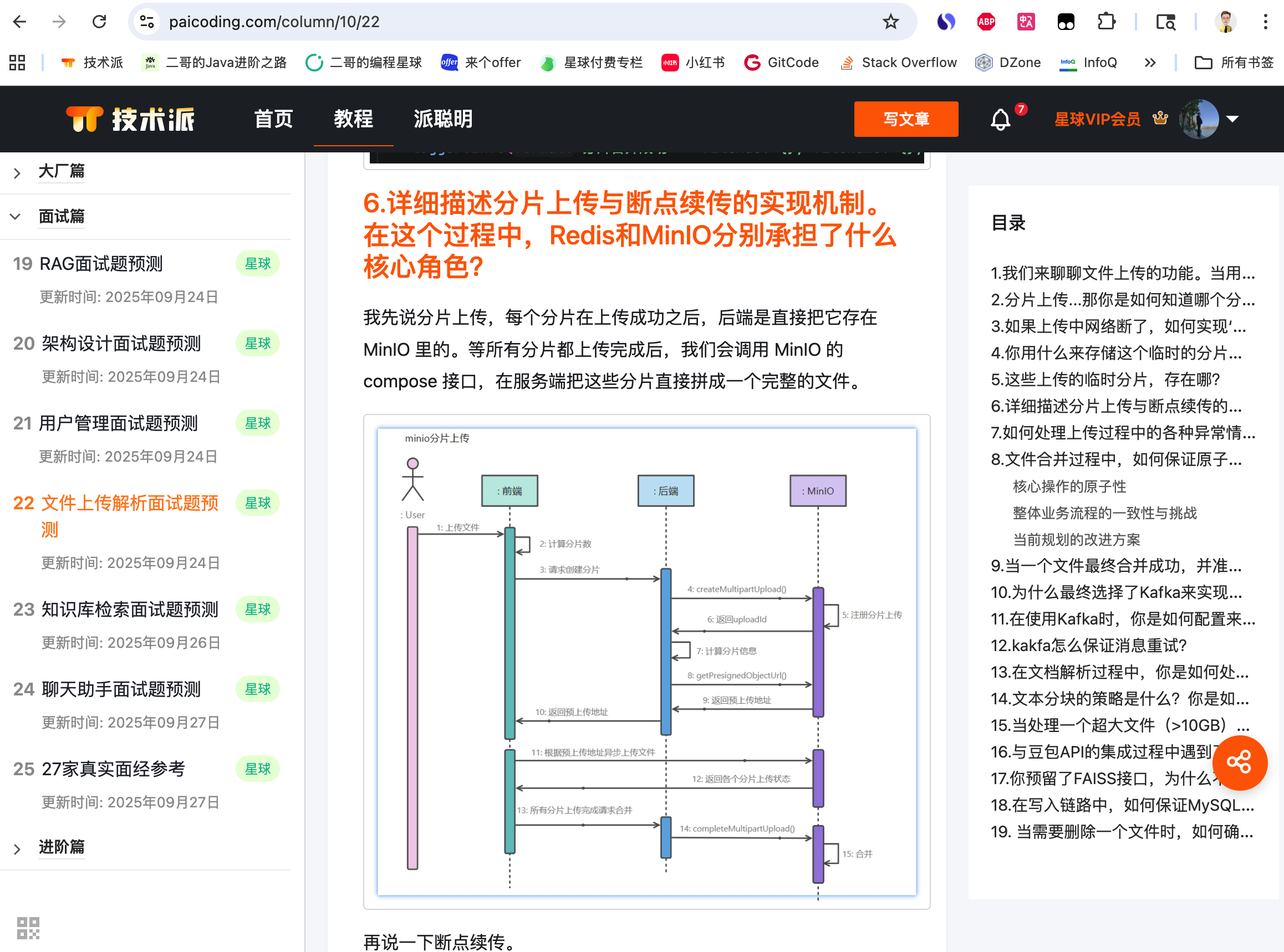This screenshot has width=1284, height=952.
Task: Open the notification bell icon
Action: pos(1000,119)
